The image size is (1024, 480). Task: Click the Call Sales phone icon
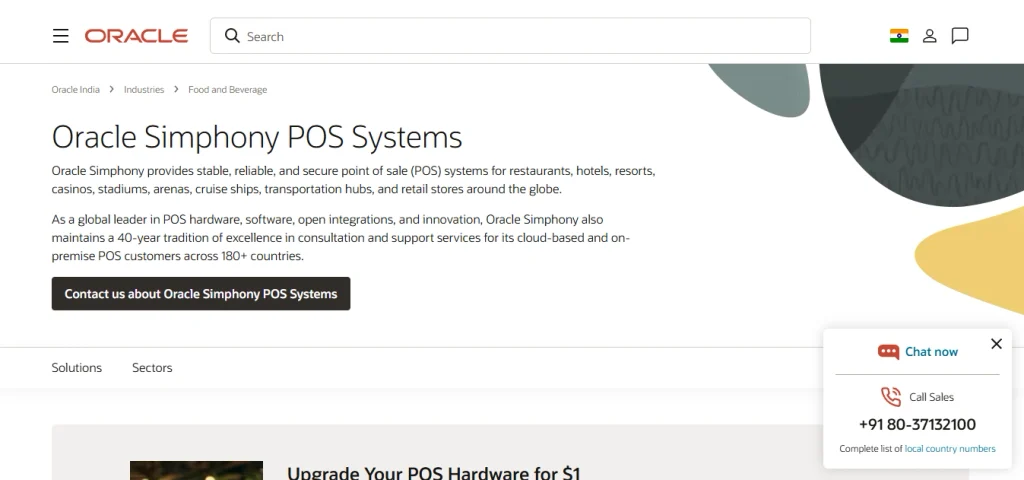tap(891, 396)
